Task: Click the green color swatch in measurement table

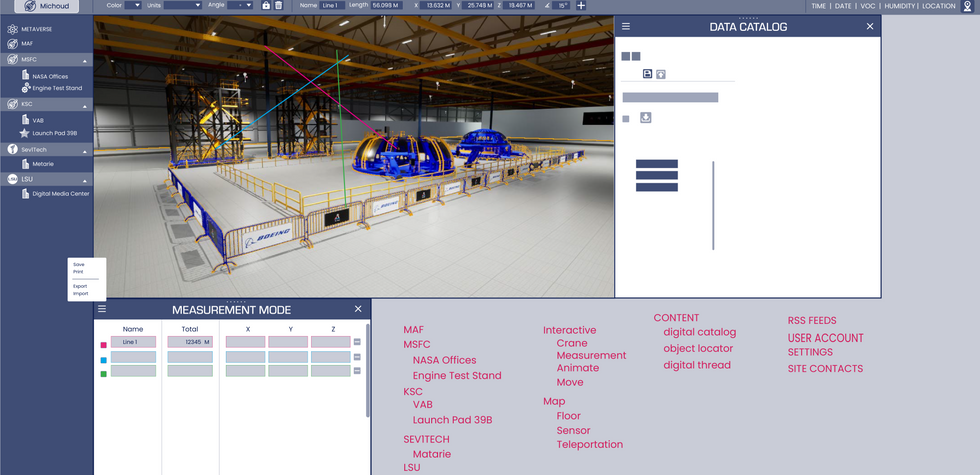Action: [x=104, y=374]
